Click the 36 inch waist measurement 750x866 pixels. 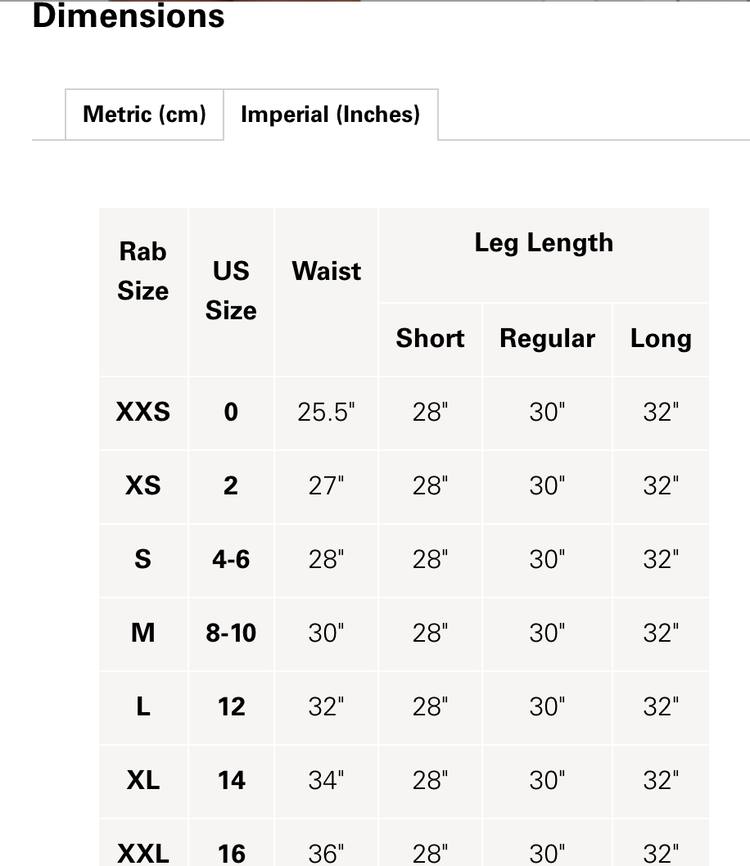[325, 853]
